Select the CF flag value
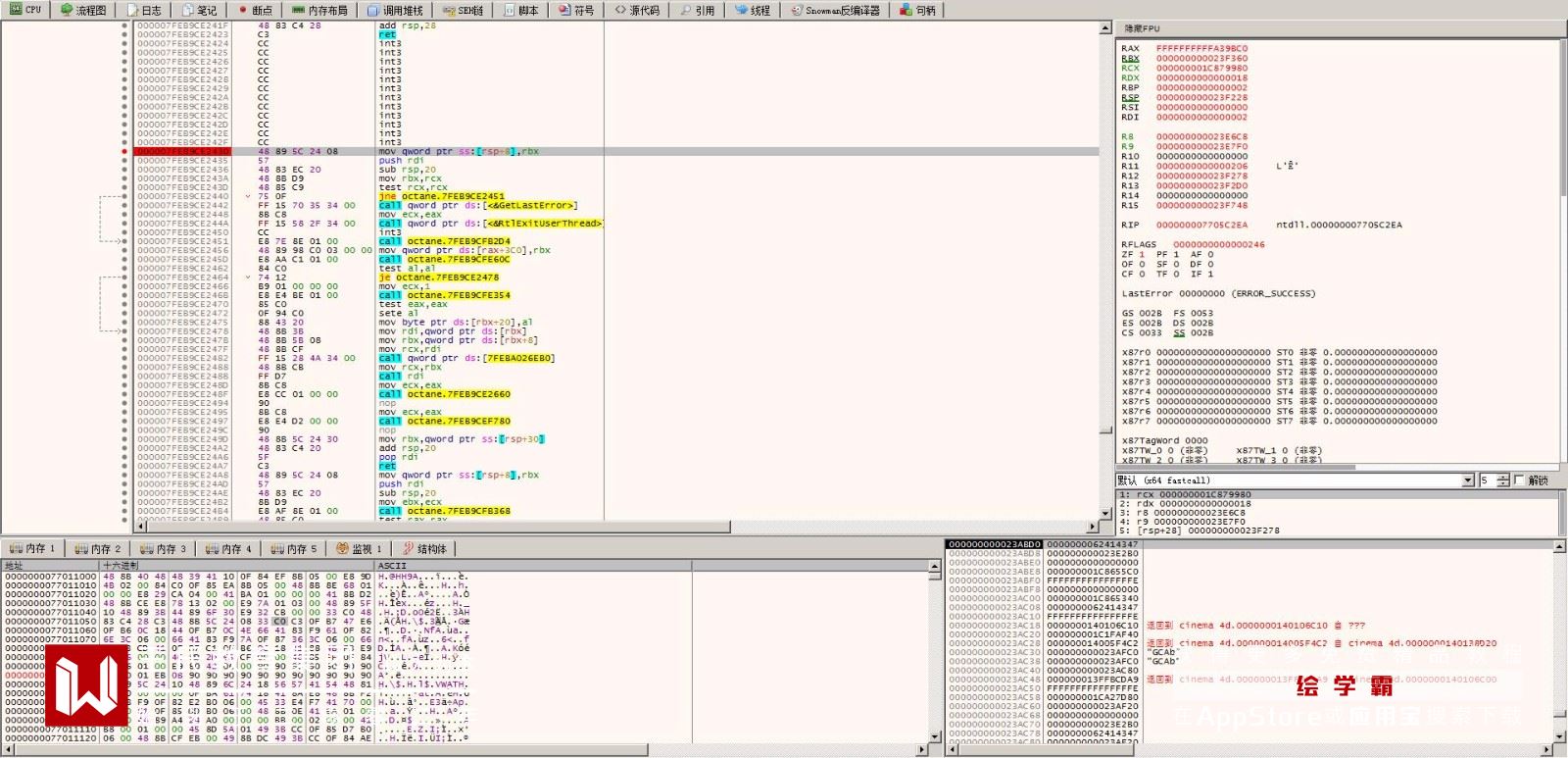Screen dimensions: 1568x758 click(x=1143, y=275)
